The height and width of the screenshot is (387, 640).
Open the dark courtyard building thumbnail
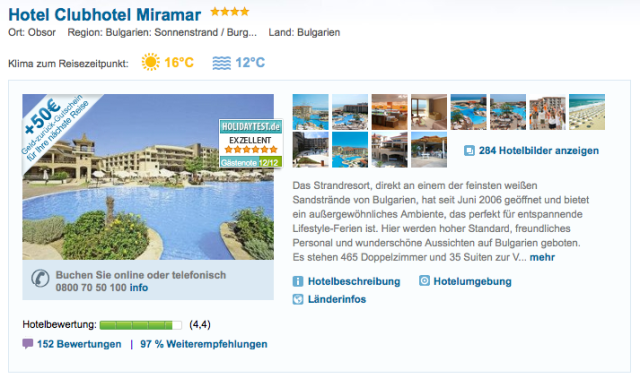(x=311, y=149)
